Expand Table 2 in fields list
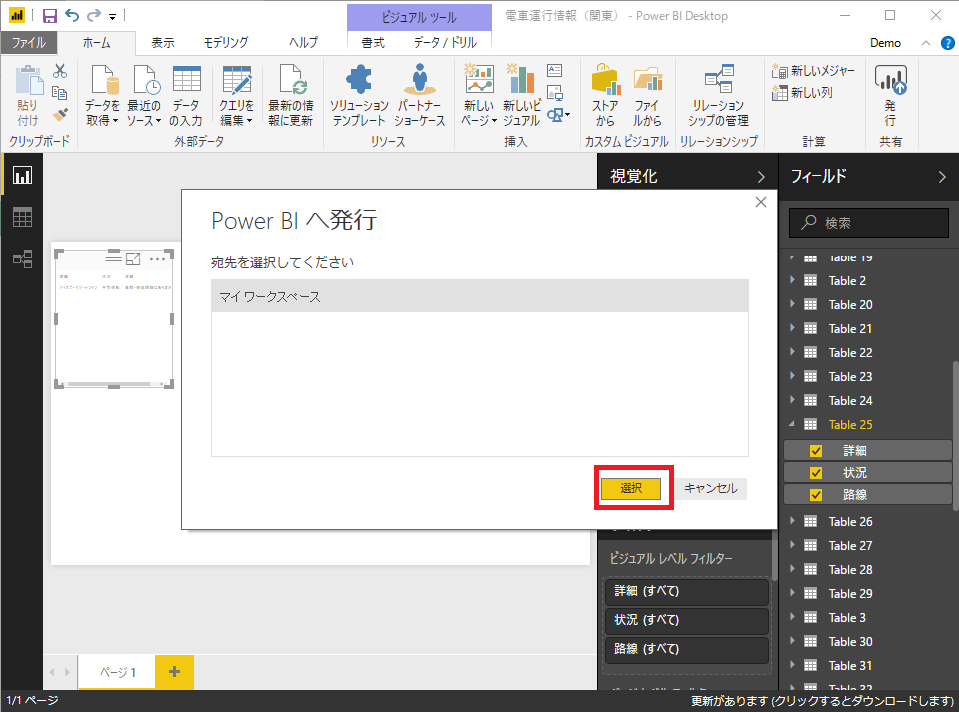Viewport: 959px width, 712px height. coord(792,280)
